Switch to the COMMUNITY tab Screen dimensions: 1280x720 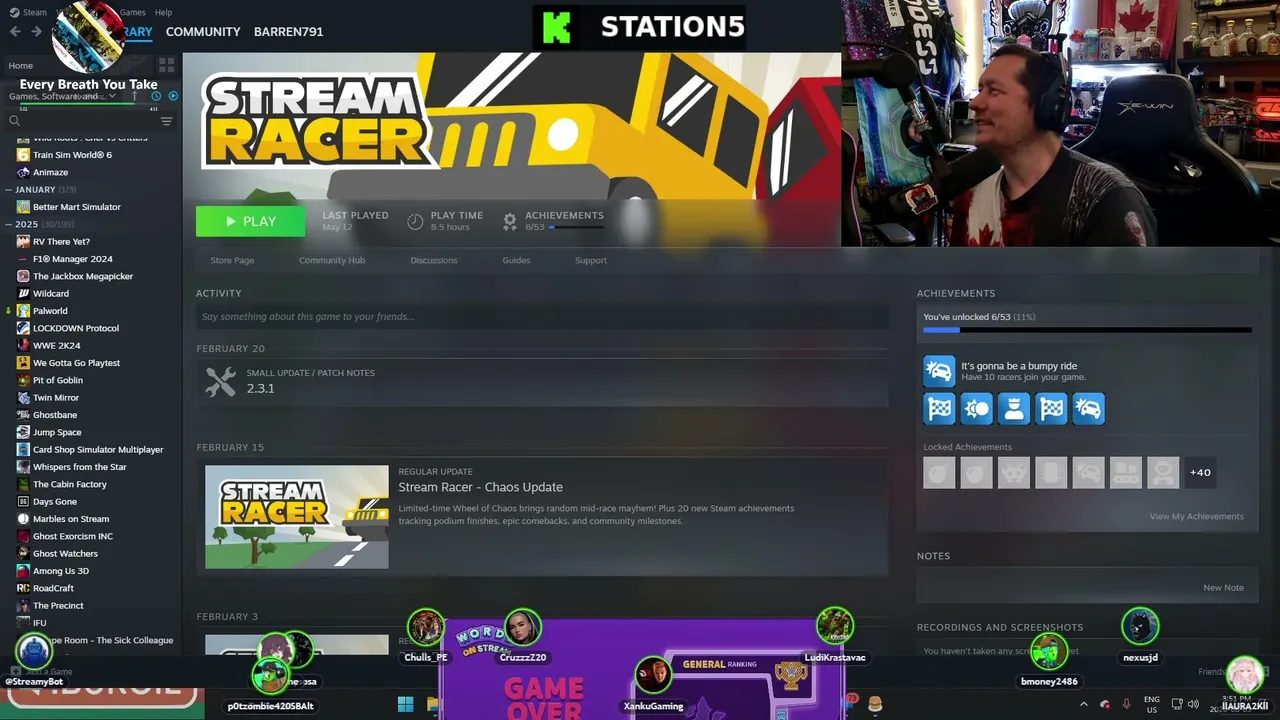203,31
